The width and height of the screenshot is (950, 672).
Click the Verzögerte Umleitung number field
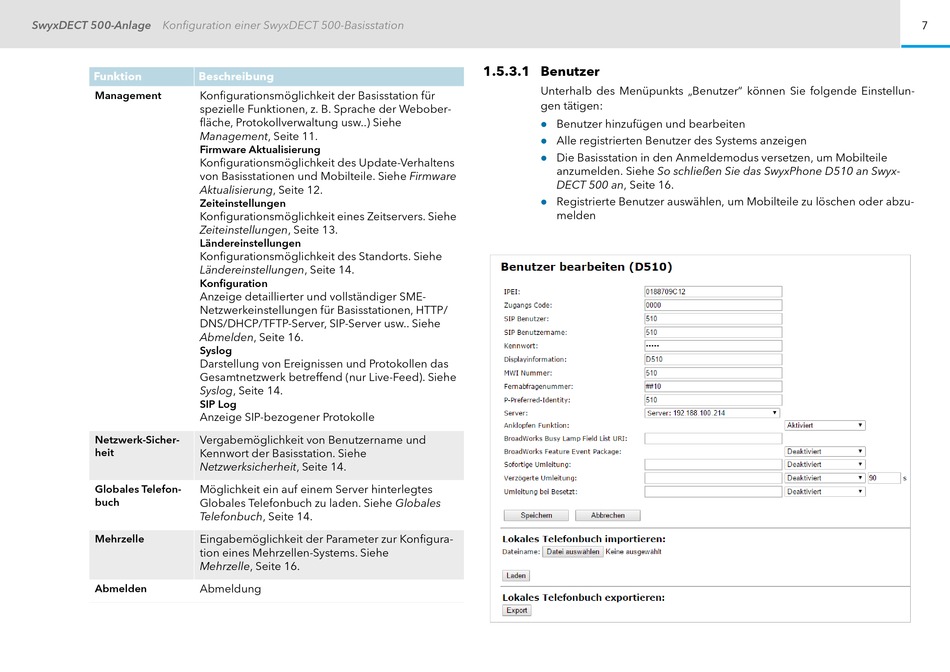713,478
